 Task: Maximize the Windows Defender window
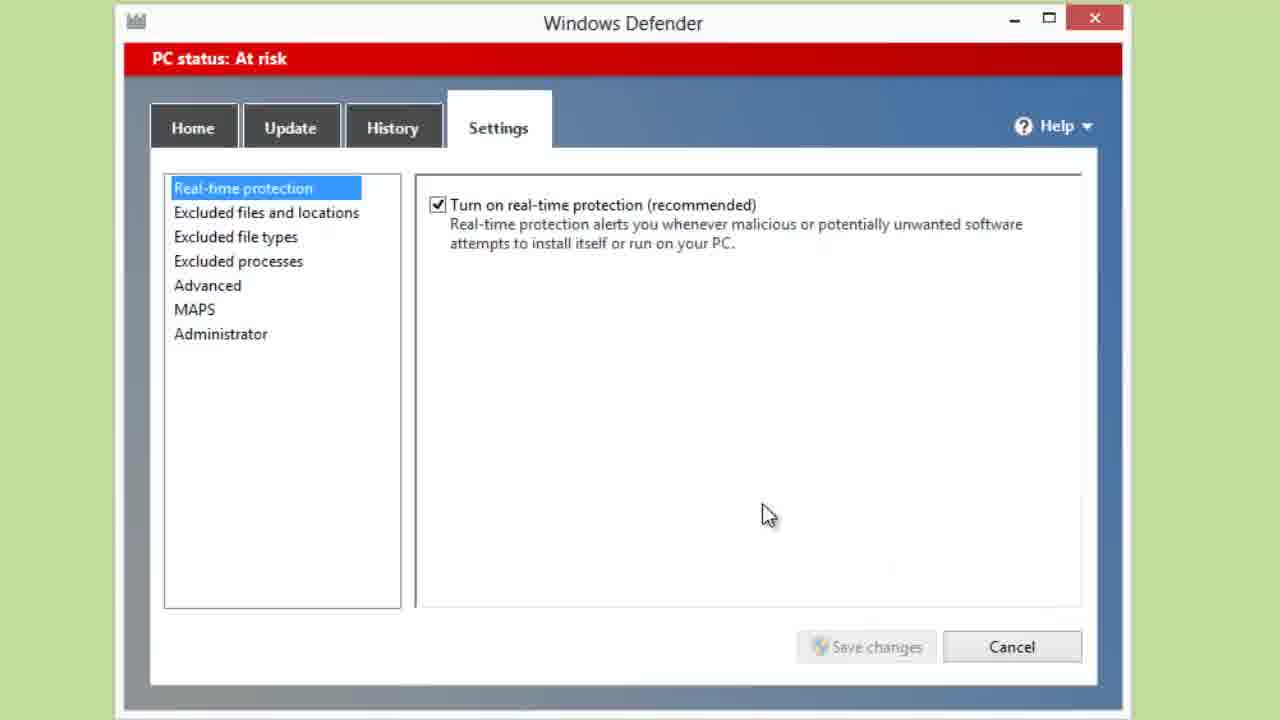(1049, 18)
